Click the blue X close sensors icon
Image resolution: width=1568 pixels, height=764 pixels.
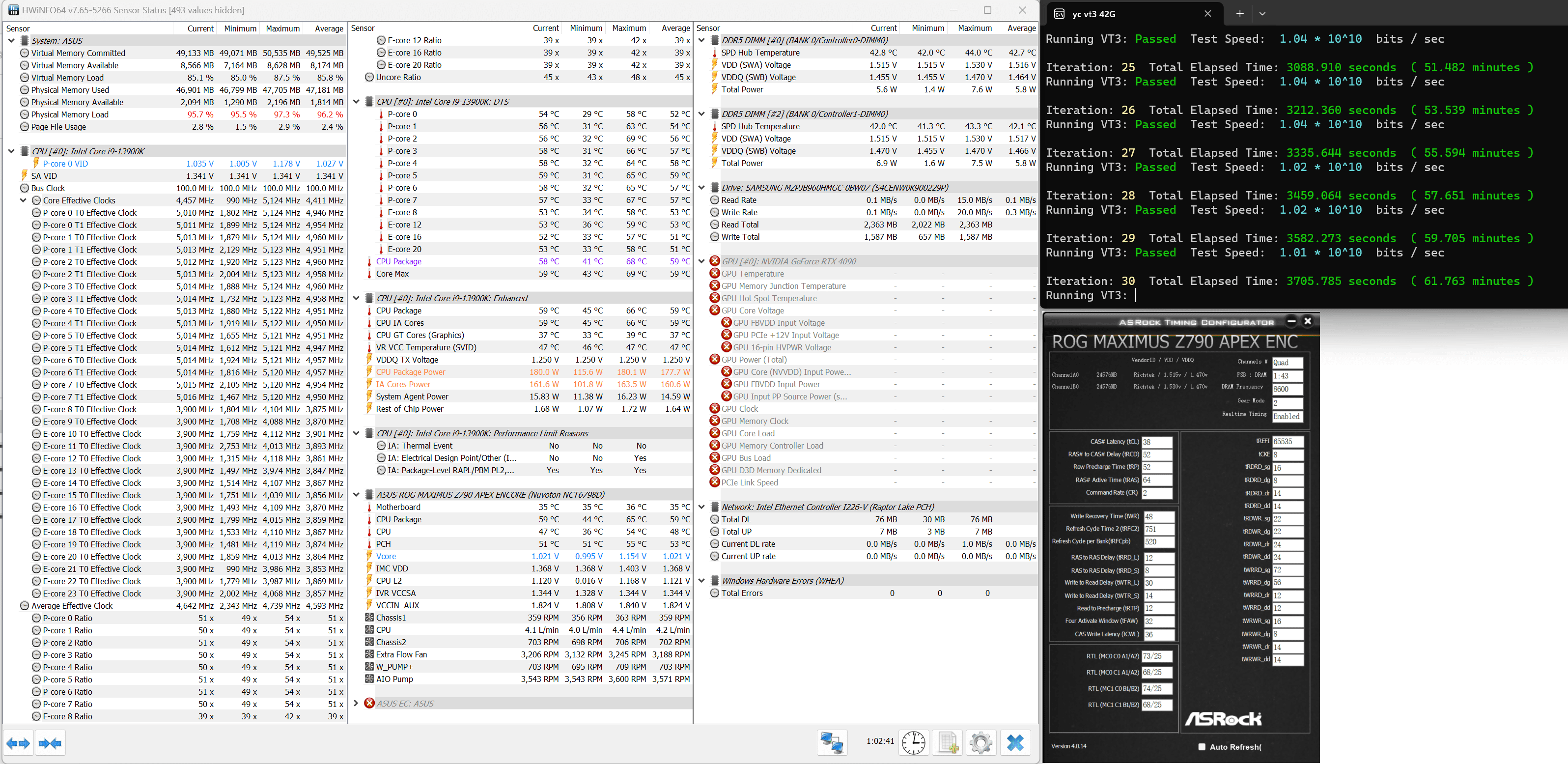point(1015,743)
